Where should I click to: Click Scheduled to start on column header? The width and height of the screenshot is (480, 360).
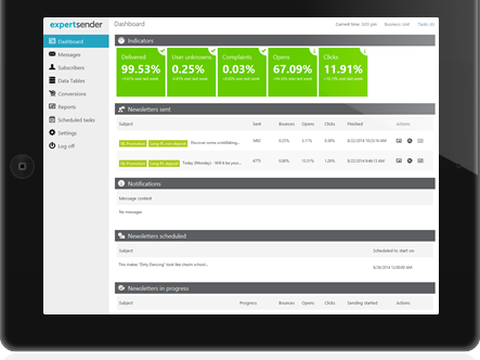click(x=393, y=251)
